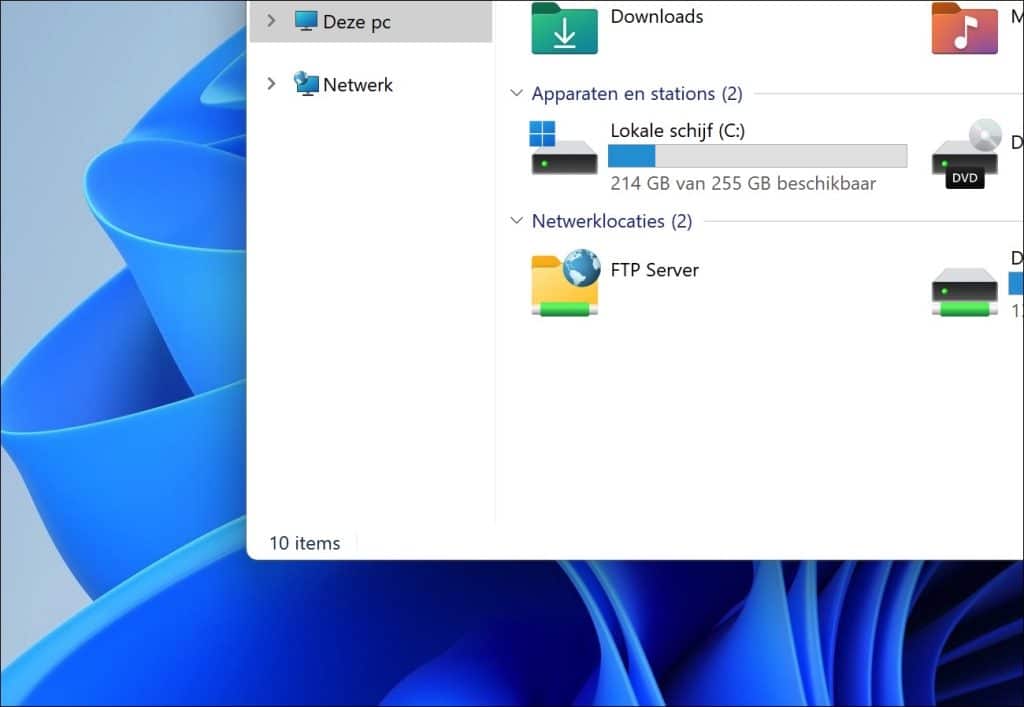Select Netwerk in the navigation pane
The height and width of the screenshot is (707, 1024).
[x=356, y=84]
